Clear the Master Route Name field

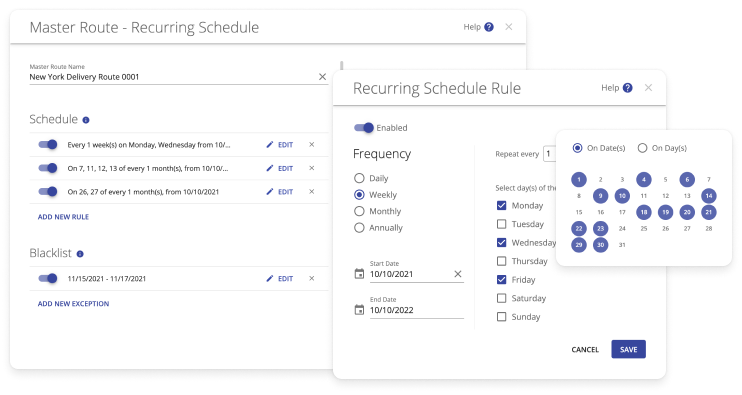[x=322, y=77]
